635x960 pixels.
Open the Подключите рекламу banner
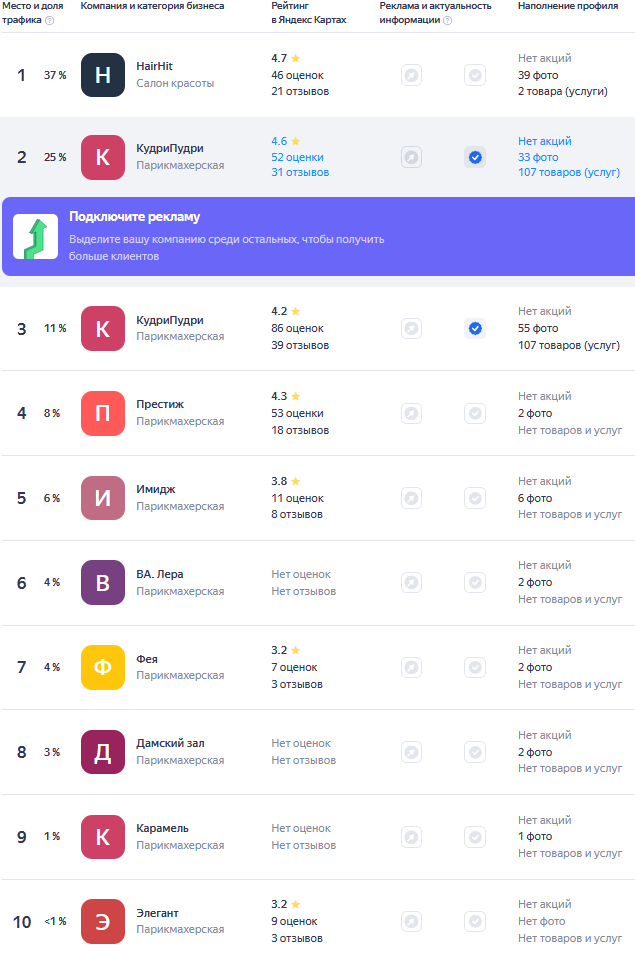[318, 236]
